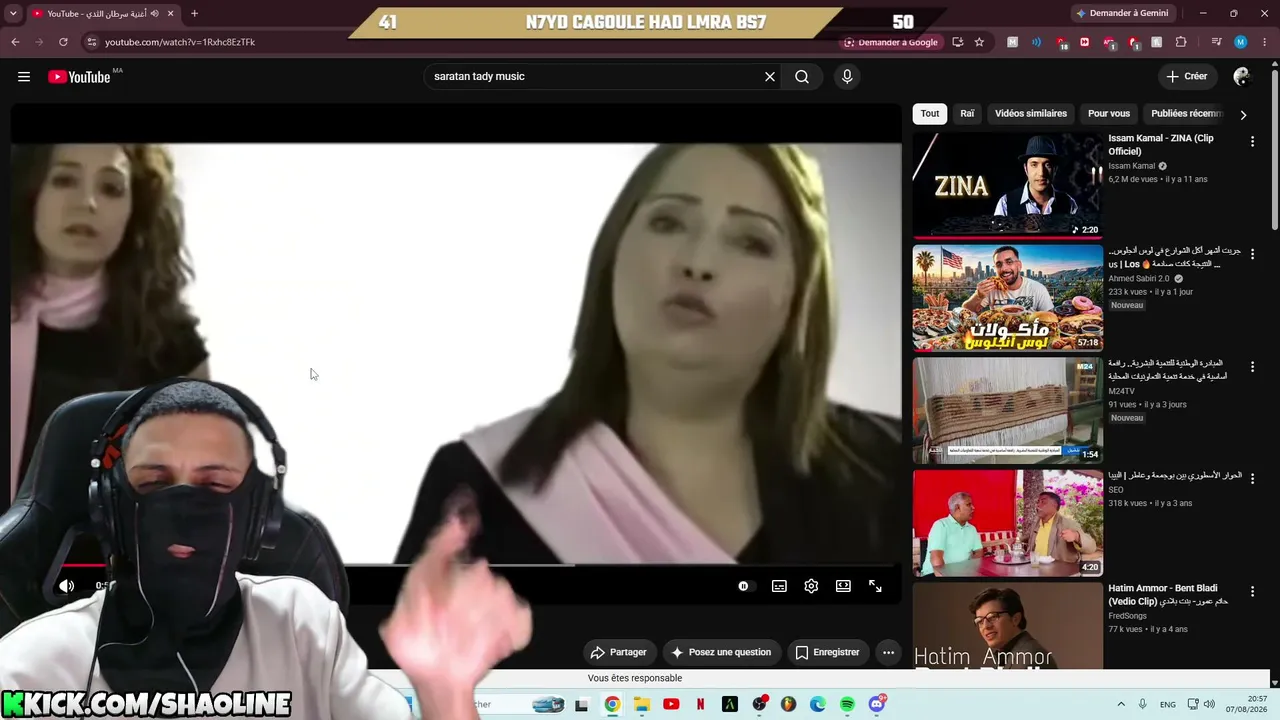Choose the Publiées récemment chip
1280x720 pixels.
1187,114
